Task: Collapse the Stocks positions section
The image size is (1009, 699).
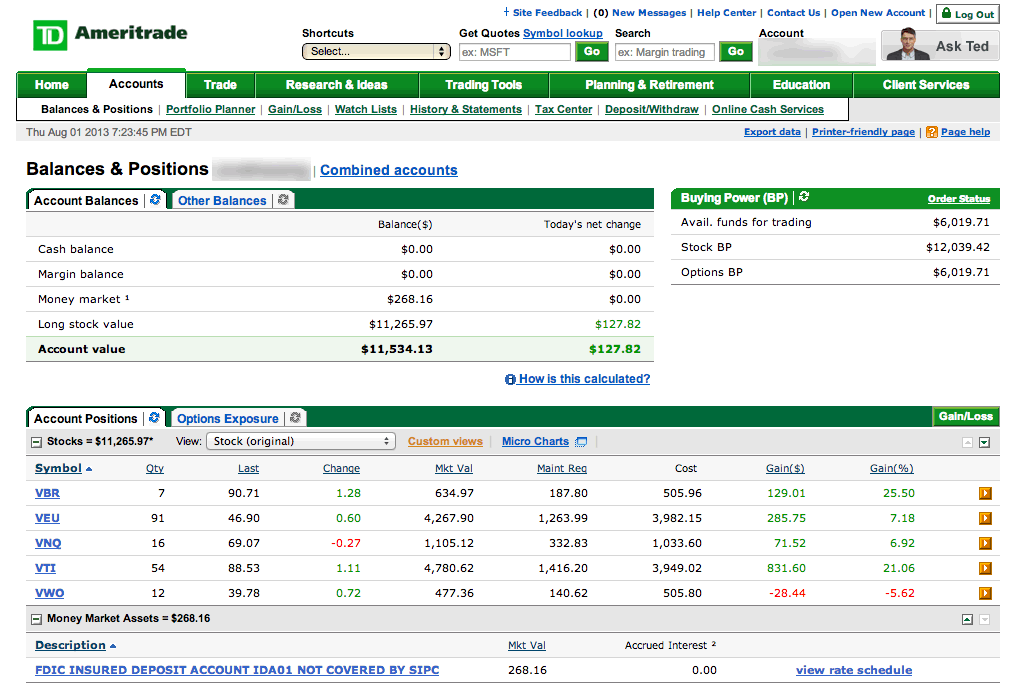Action: 37,442
